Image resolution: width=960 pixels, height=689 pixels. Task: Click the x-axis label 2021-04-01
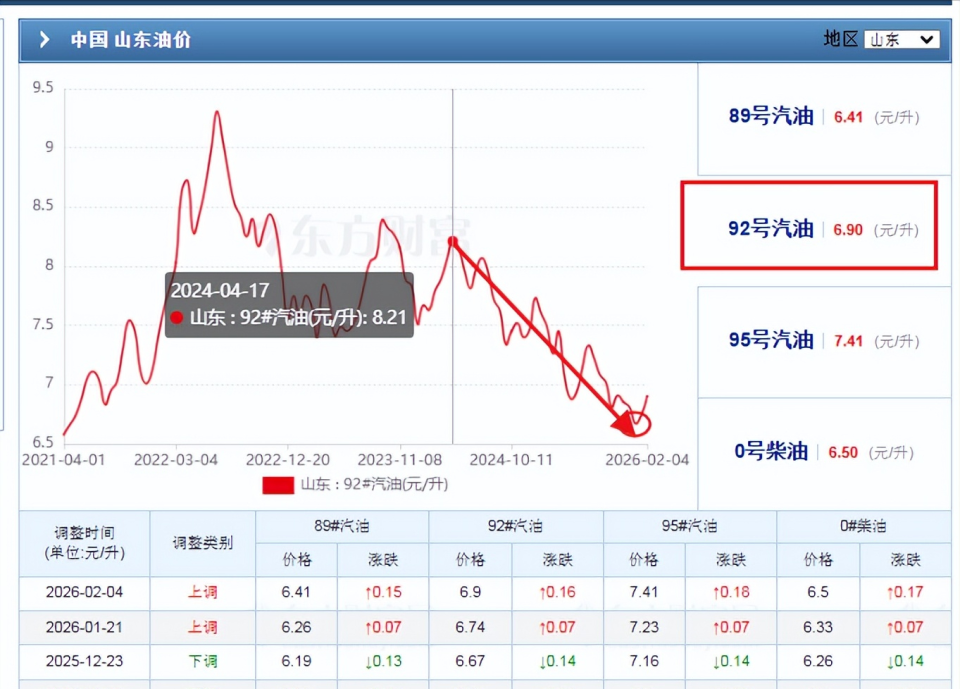(64, 459)
